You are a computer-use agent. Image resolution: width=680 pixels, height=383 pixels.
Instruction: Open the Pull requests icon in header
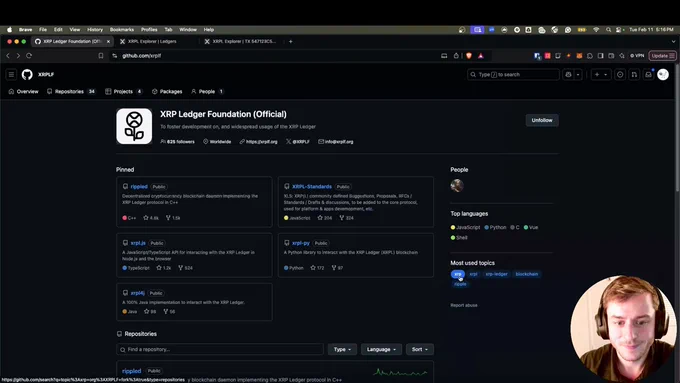point(634,75)
